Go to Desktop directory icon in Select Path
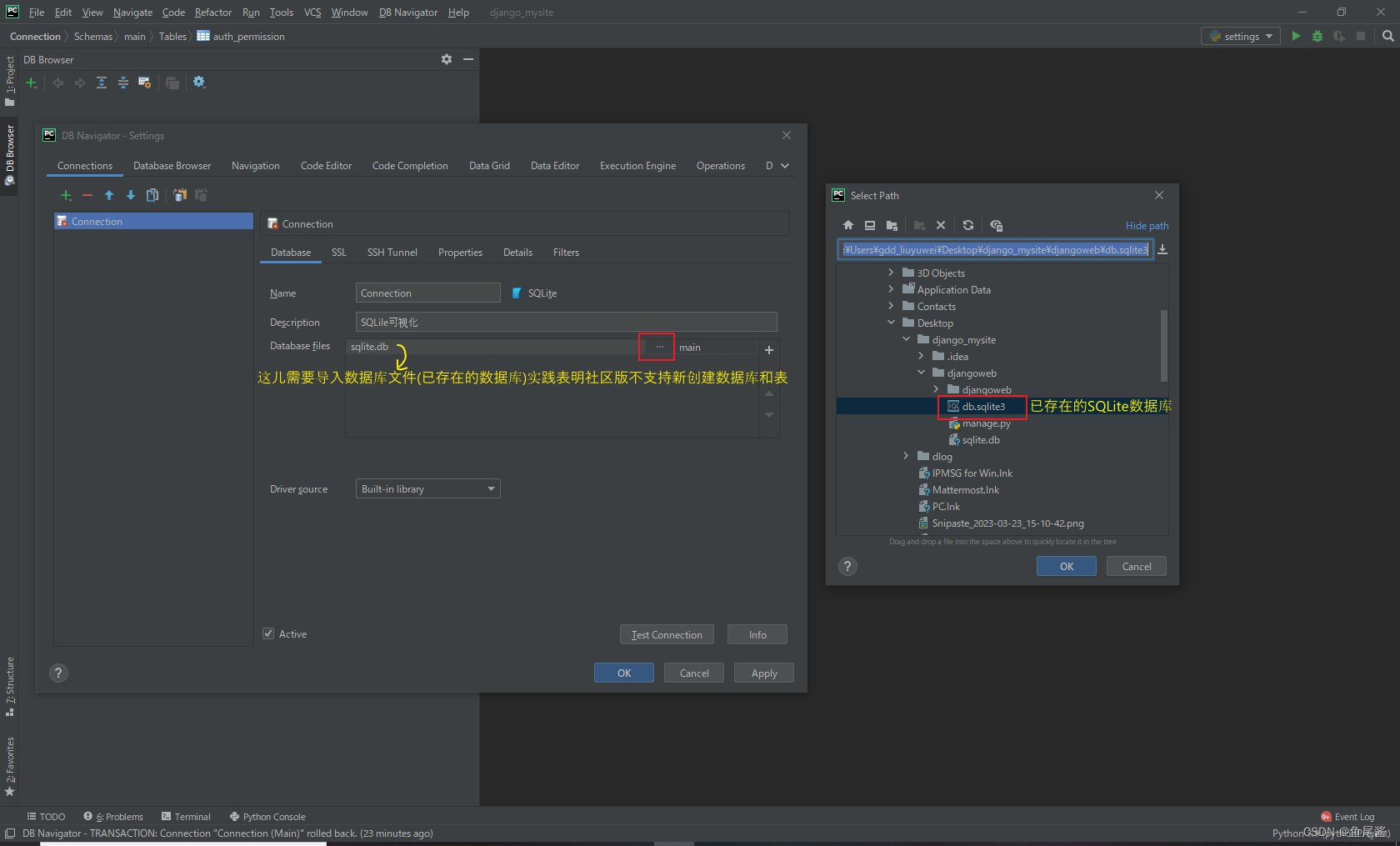The width and height of the screenshot is (1400, 846). pos(870,225)
